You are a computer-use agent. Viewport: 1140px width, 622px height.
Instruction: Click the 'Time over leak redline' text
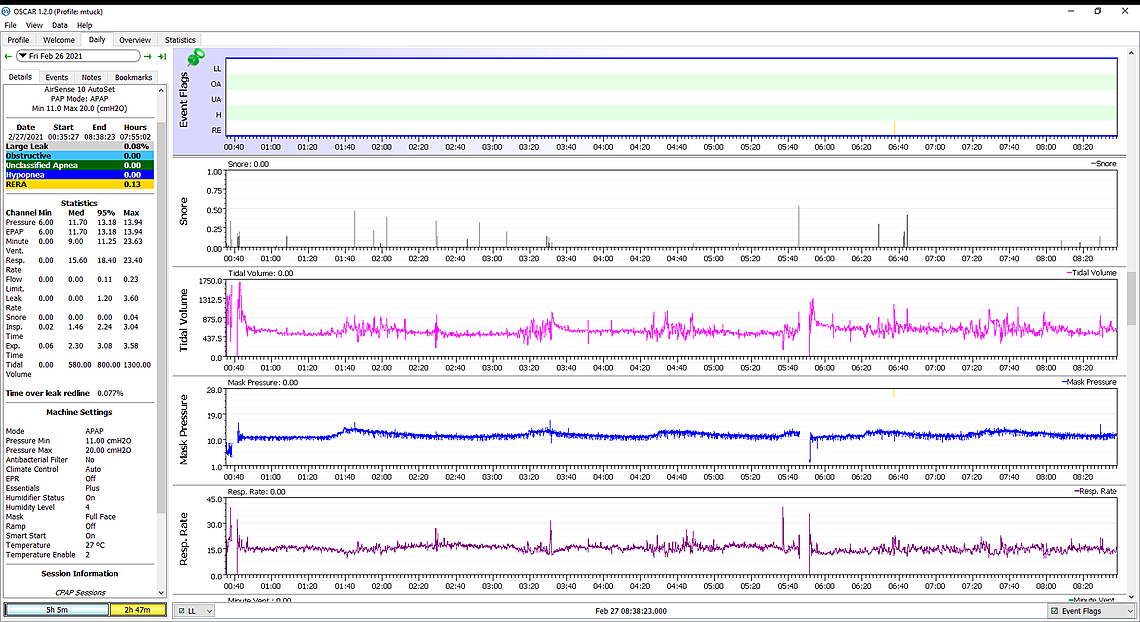point(48,393)
